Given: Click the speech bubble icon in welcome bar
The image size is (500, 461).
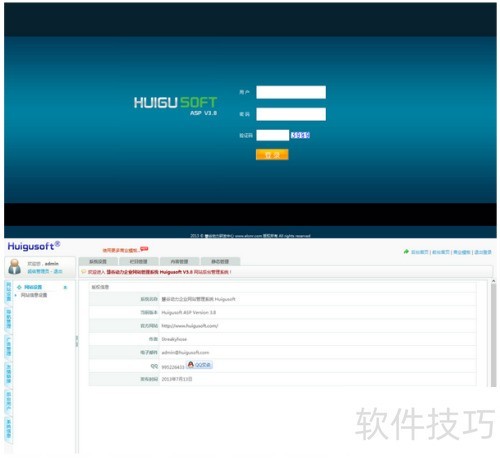Looking at the screenshot, I should 84,272.
